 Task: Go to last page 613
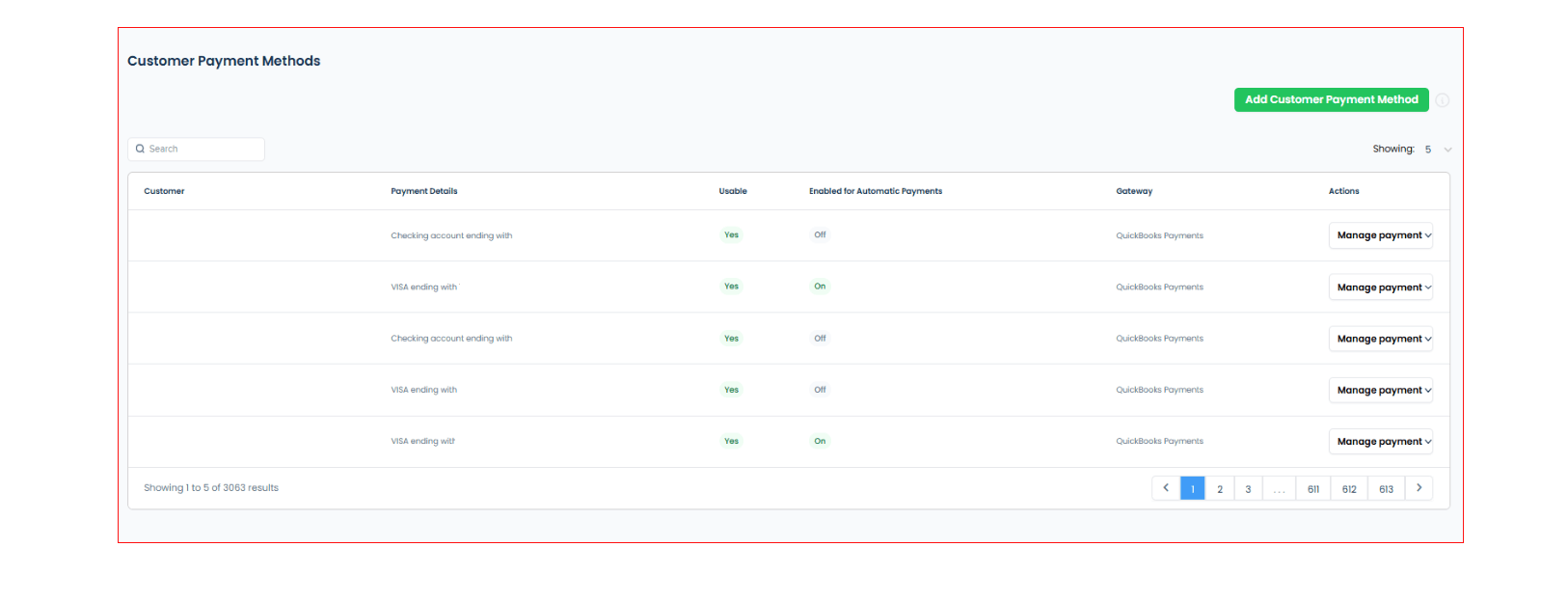pos(1386,489)
